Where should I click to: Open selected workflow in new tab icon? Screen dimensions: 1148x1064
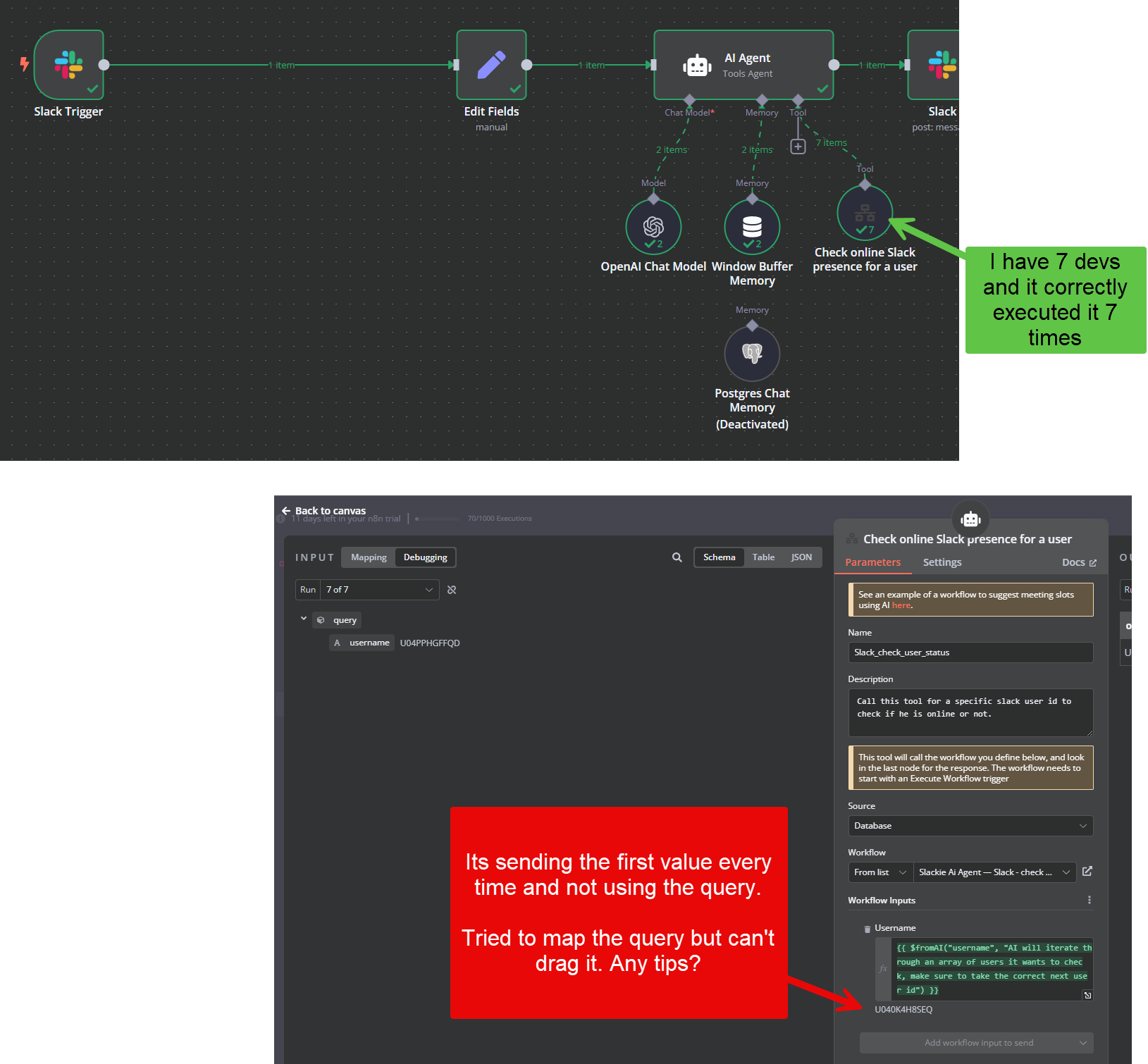coord(1087,872)
